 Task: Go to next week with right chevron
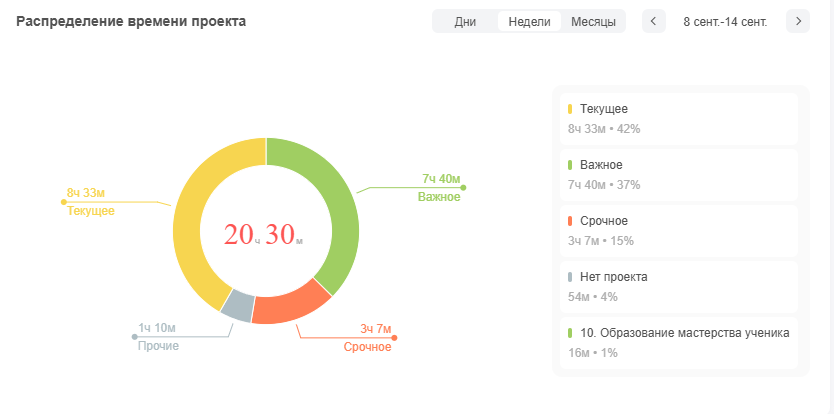[798, 21]
